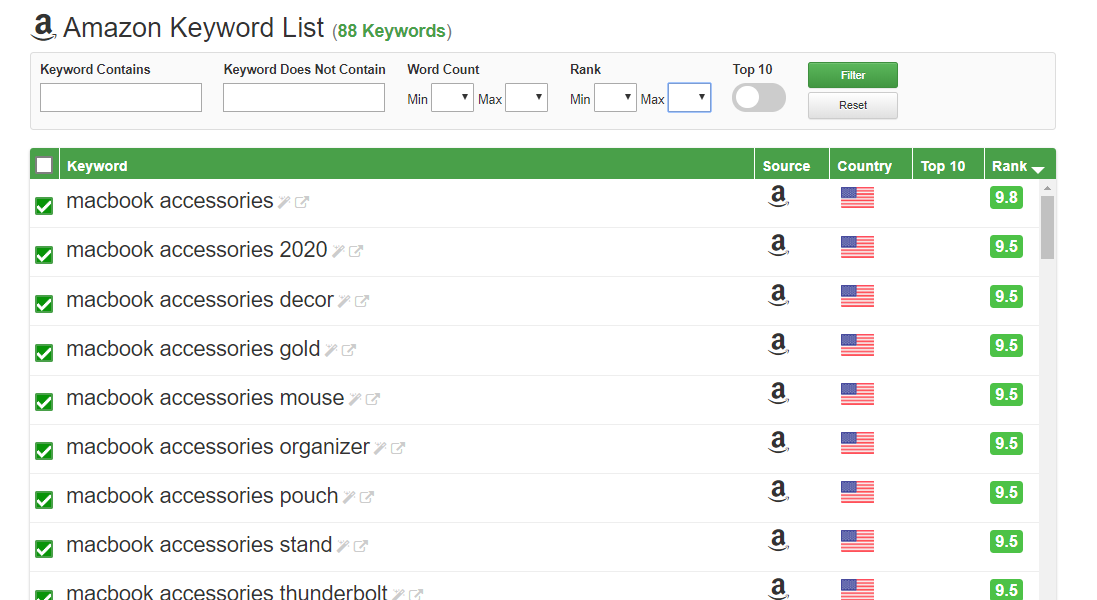Click the edit pencil icon beside 'macbook accessories 2020'

[x=338, y=251]
